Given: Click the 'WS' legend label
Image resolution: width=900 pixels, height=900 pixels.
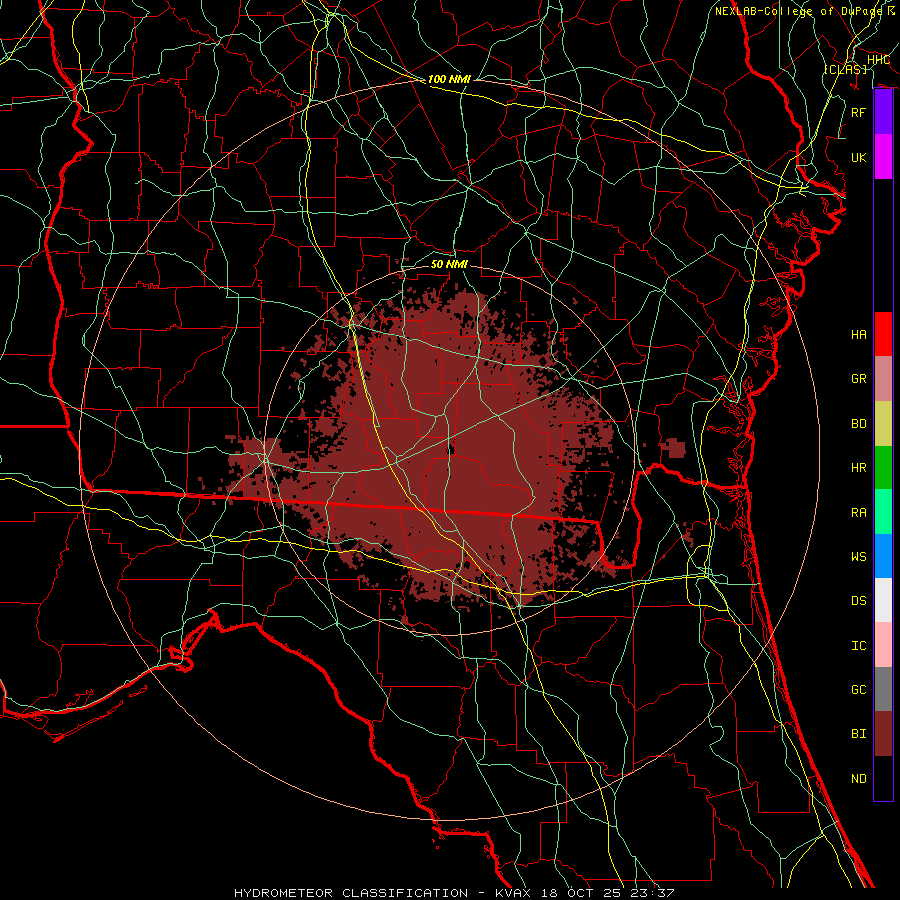Looking at the screenshot, I should (x=858, y=557).
